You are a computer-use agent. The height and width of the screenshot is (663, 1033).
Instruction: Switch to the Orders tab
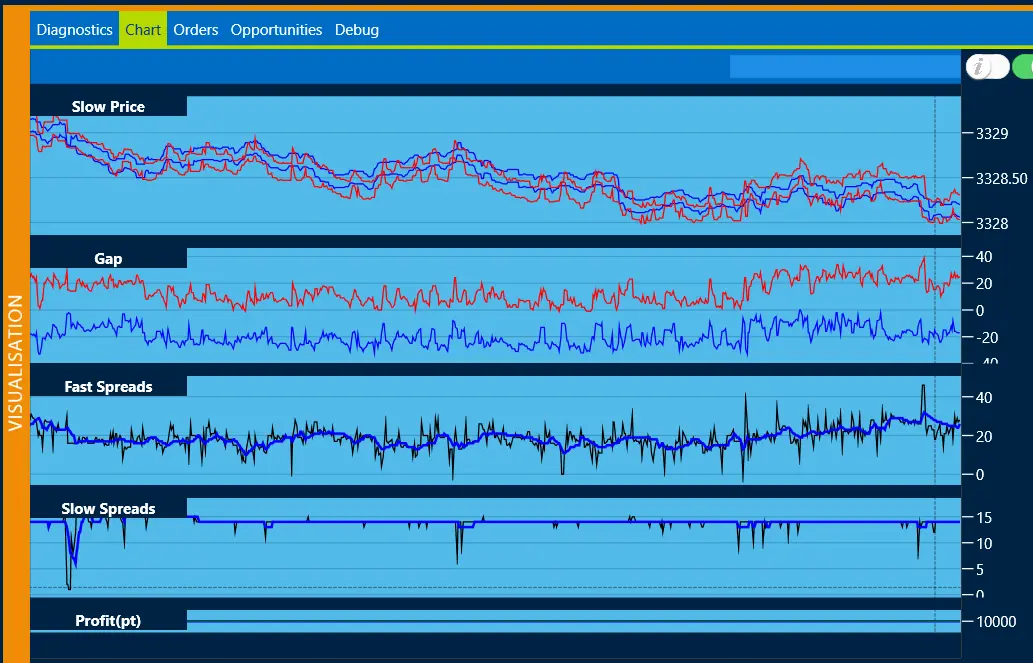tap(196, 30)
